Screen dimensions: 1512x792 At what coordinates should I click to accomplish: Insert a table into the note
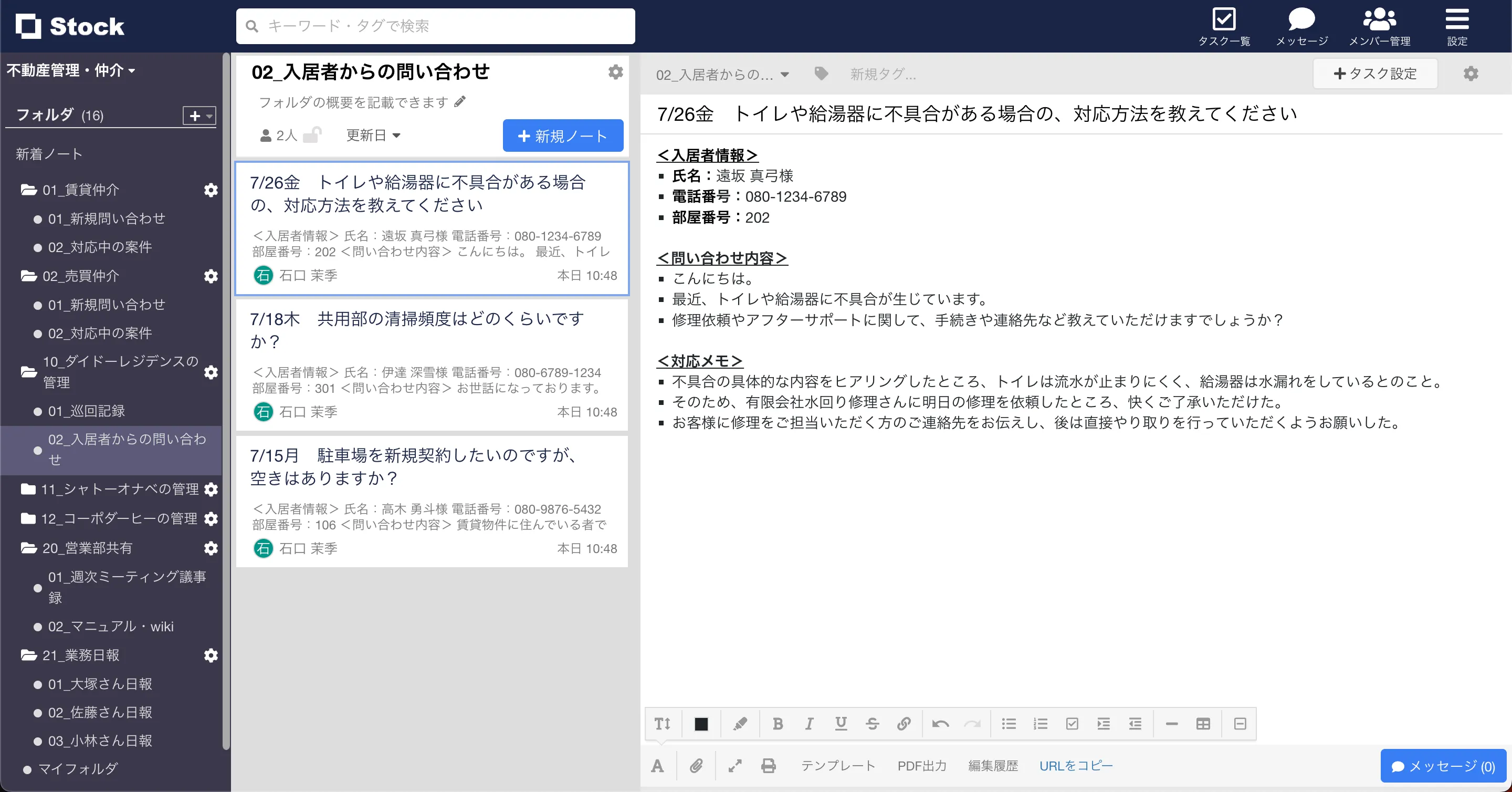click(x=1203, y=724)
